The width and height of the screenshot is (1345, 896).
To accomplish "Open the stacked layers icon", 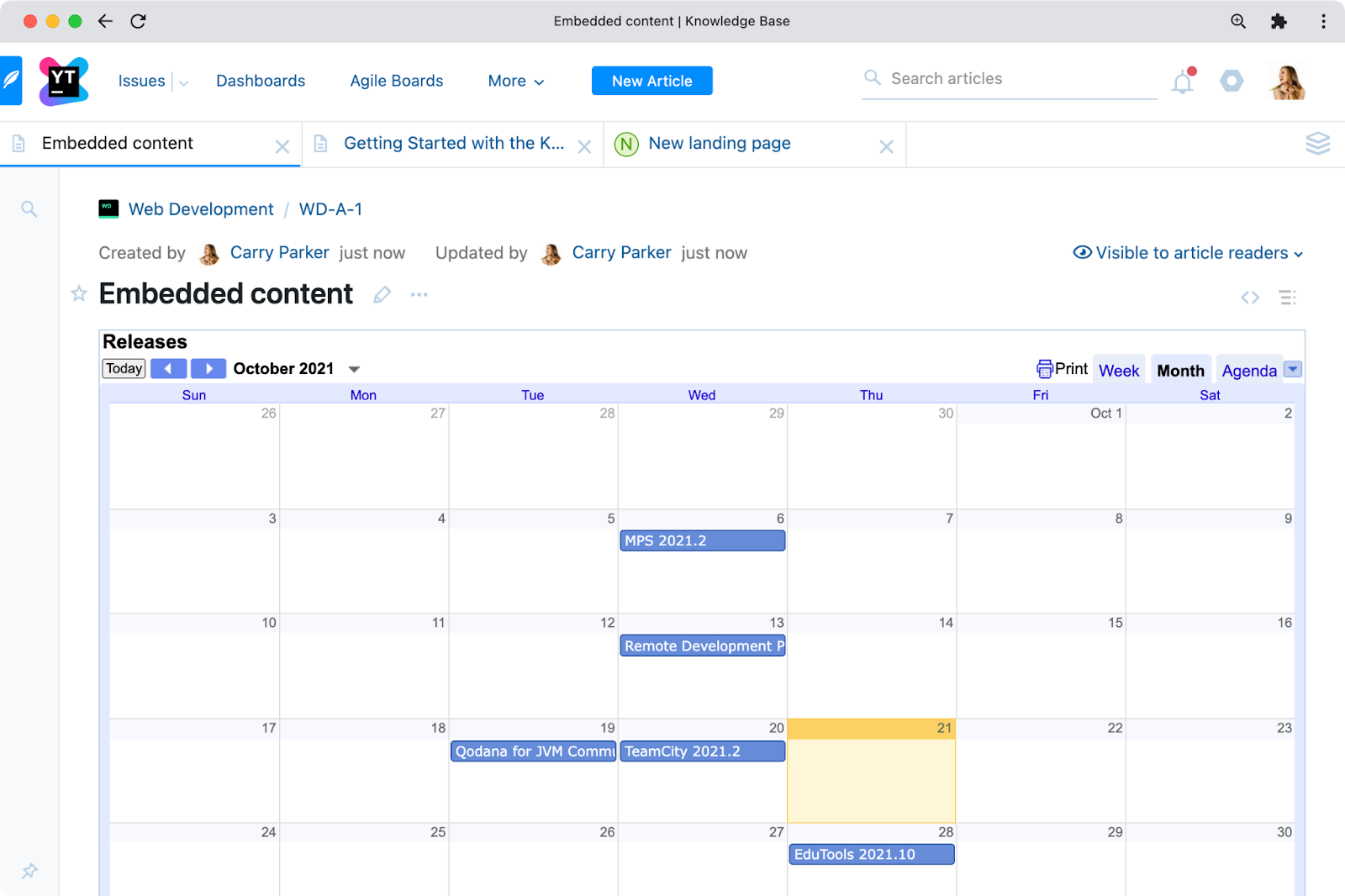I will (1317, 144).
